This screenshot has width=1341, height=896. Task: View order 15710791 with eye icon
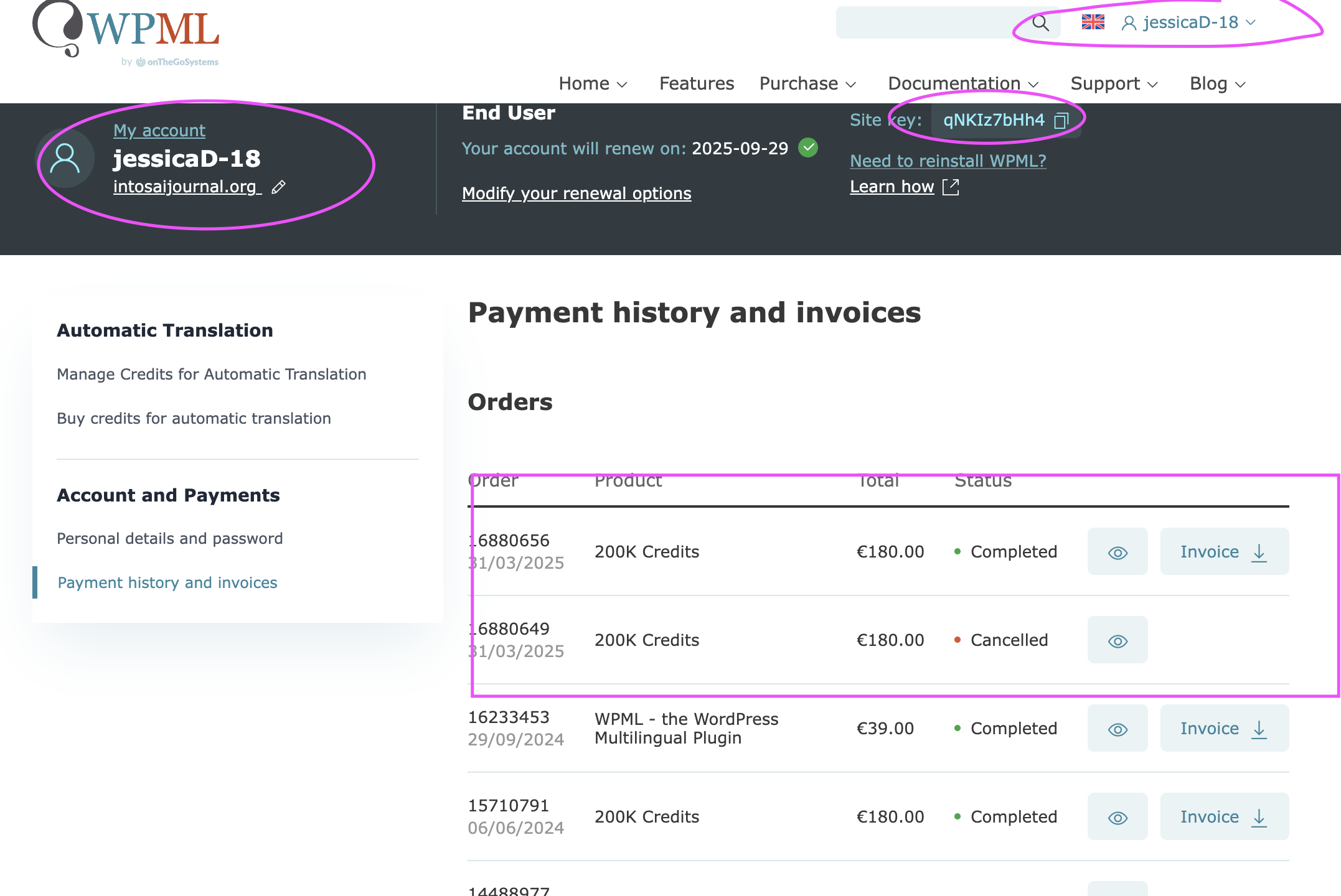click(1117, 817)
